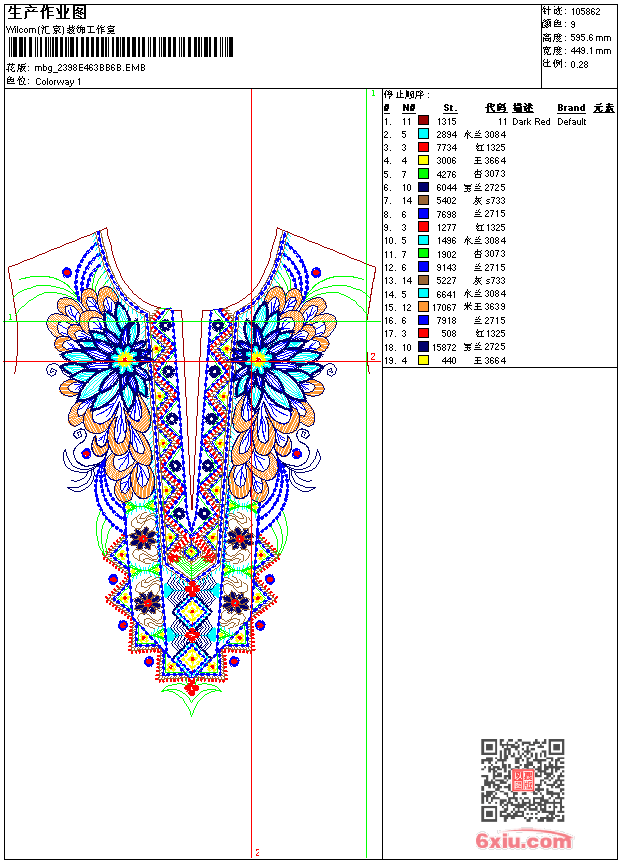Select the blue swatch beside stitch count 7698
Viewport: 620px width, 860px height.
tap(424, 213)
